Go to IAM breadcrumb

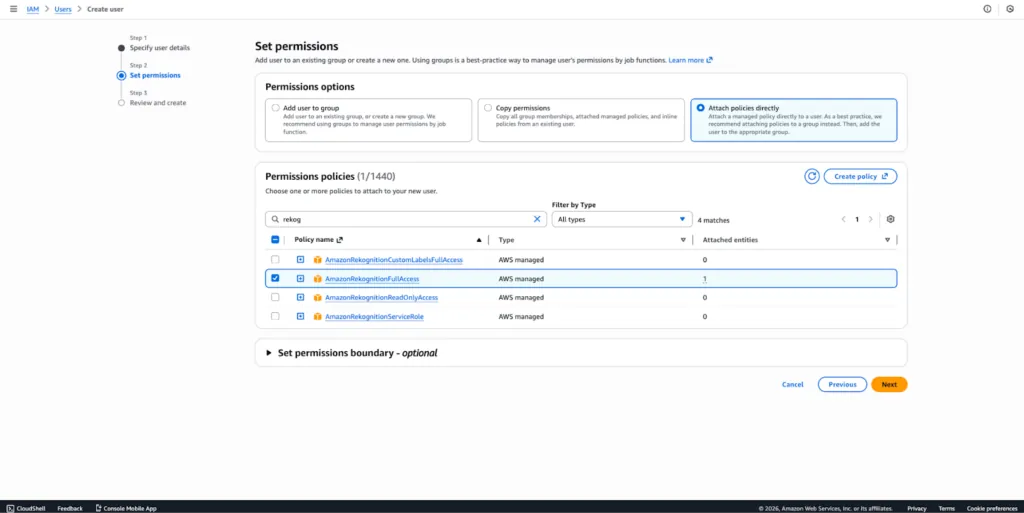(33, 9)
